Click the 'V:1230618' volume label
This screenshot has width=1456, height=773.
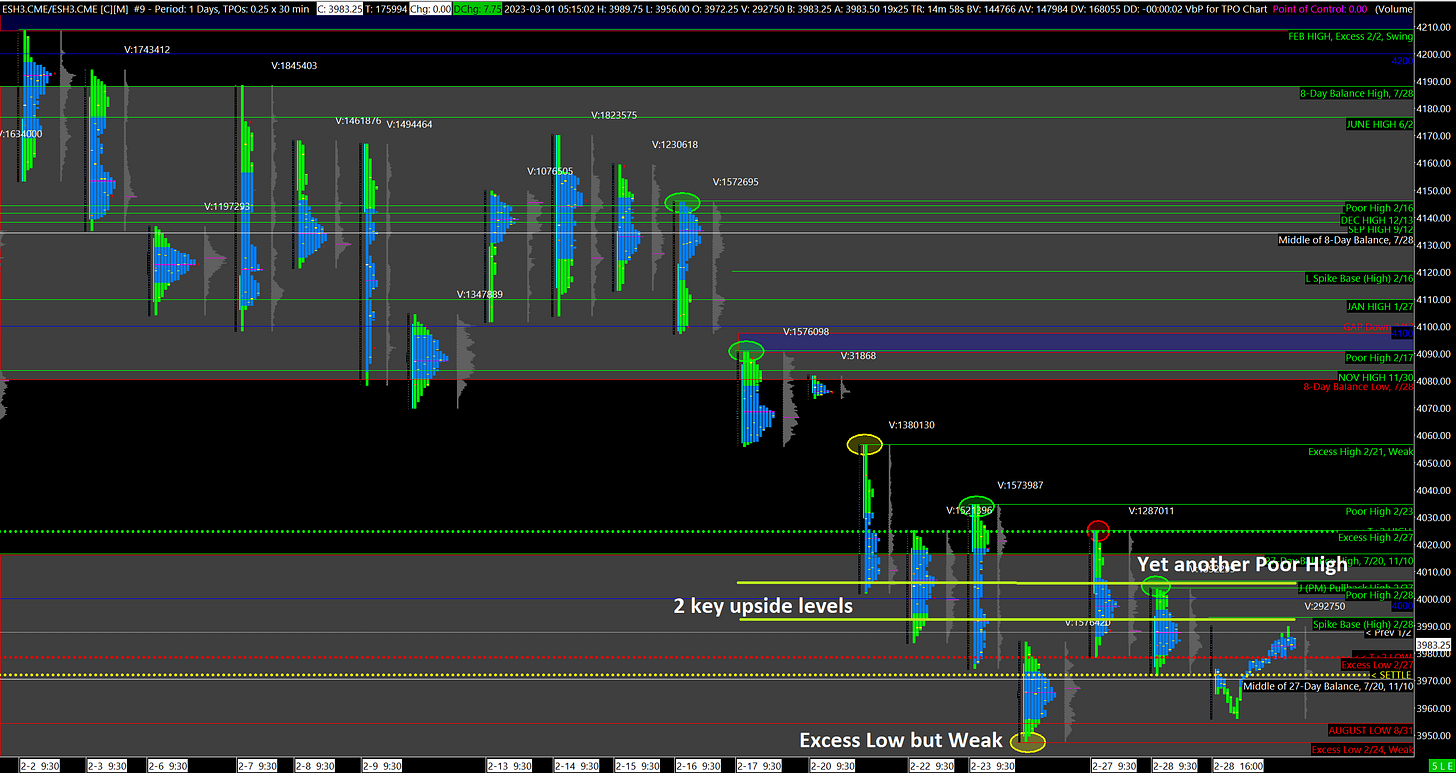click(675, 145)
